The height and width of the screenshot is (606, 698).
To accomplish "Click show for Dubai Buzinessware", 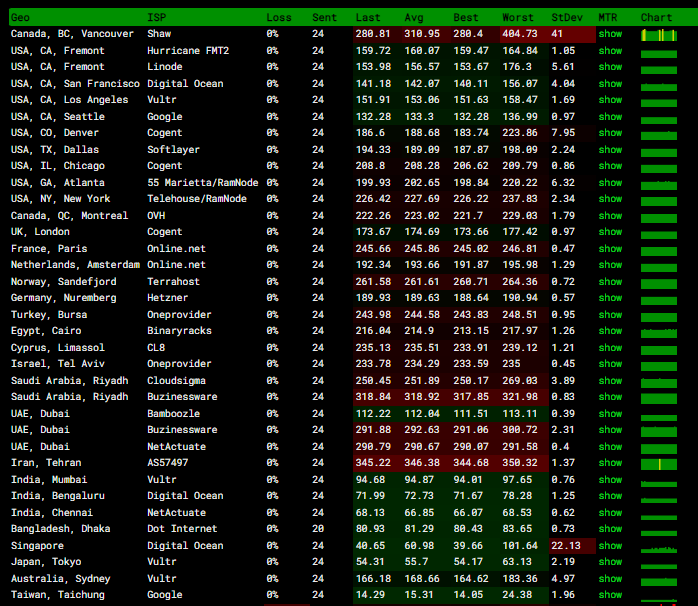I will [610, 429].
